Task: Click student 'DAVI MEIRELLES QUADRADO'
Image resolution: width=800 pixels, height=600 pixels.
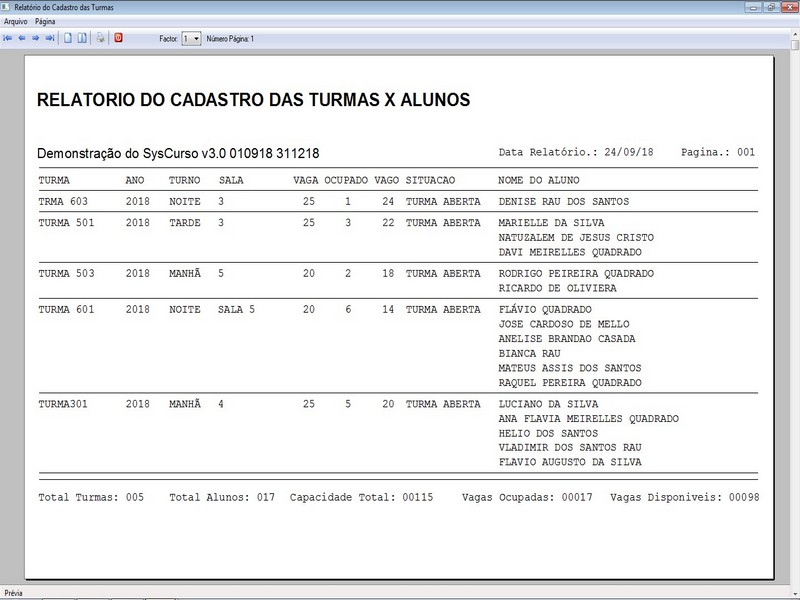Action: pos(570,253)
